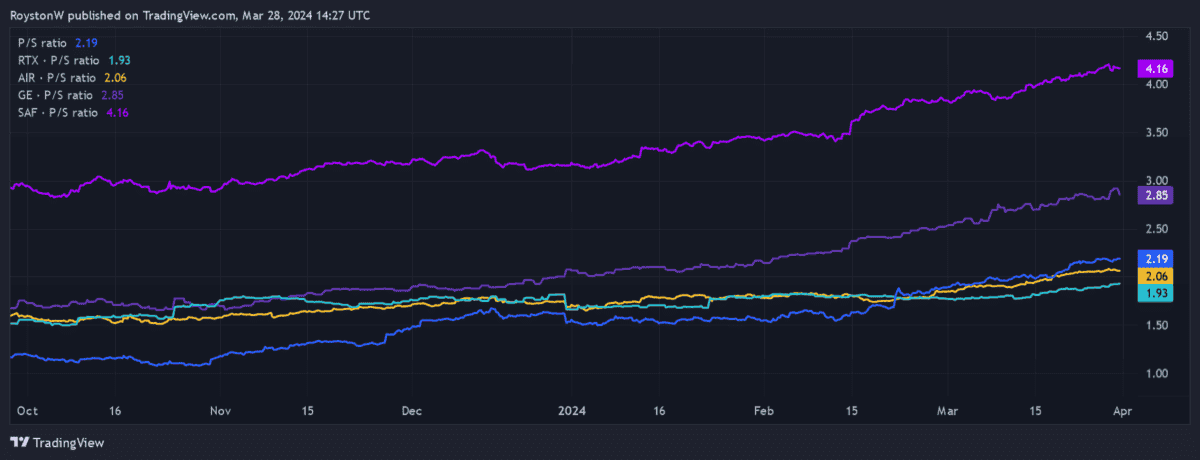Click the 1.93 teal price label
This screenshot has width=1200, height=460.
pyautogui.click(x=1157, y=292)
